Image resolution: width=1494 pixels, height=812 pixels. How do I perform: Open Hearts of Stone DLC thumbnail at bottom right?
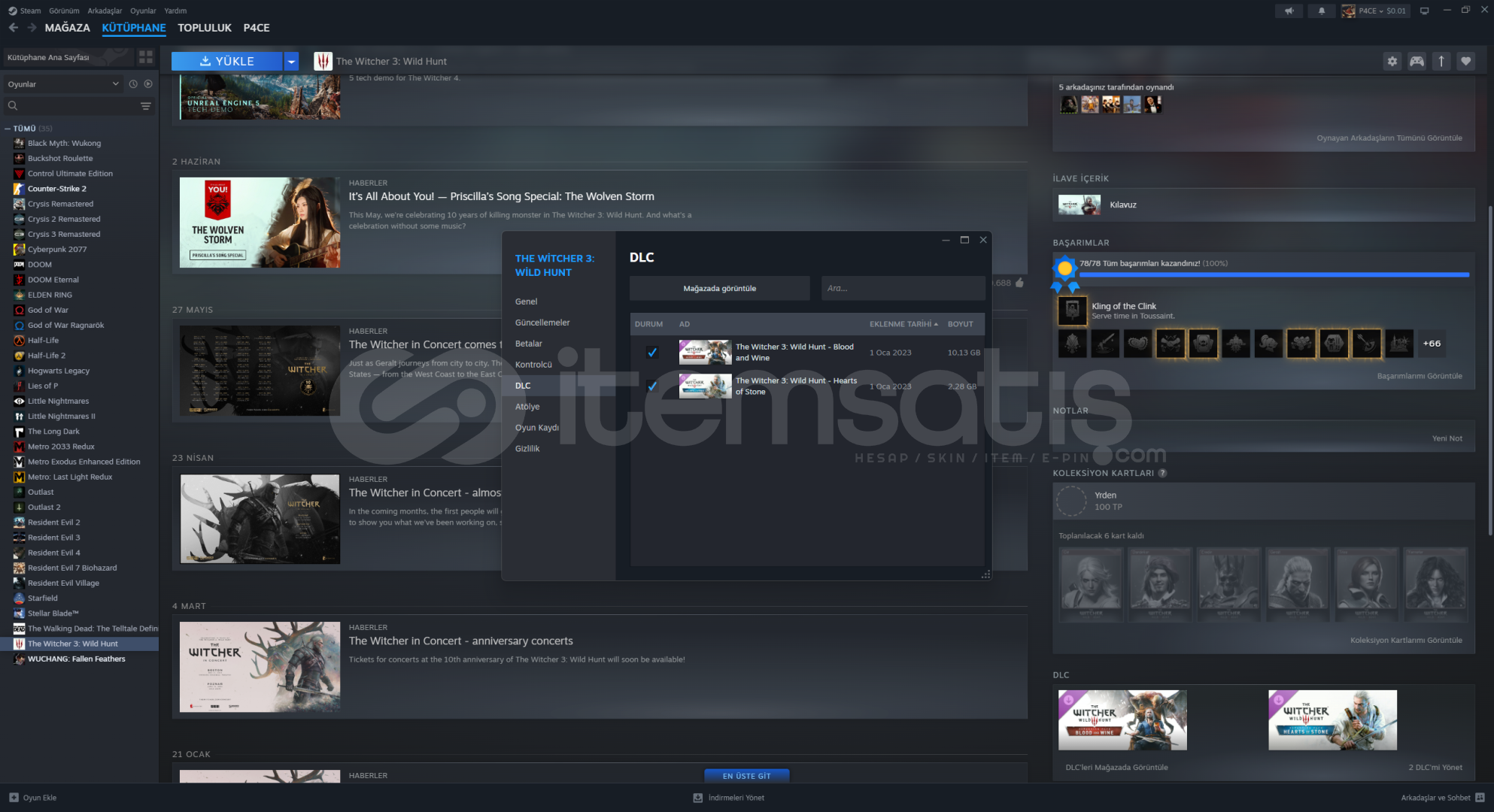(x=1332, y=720)
